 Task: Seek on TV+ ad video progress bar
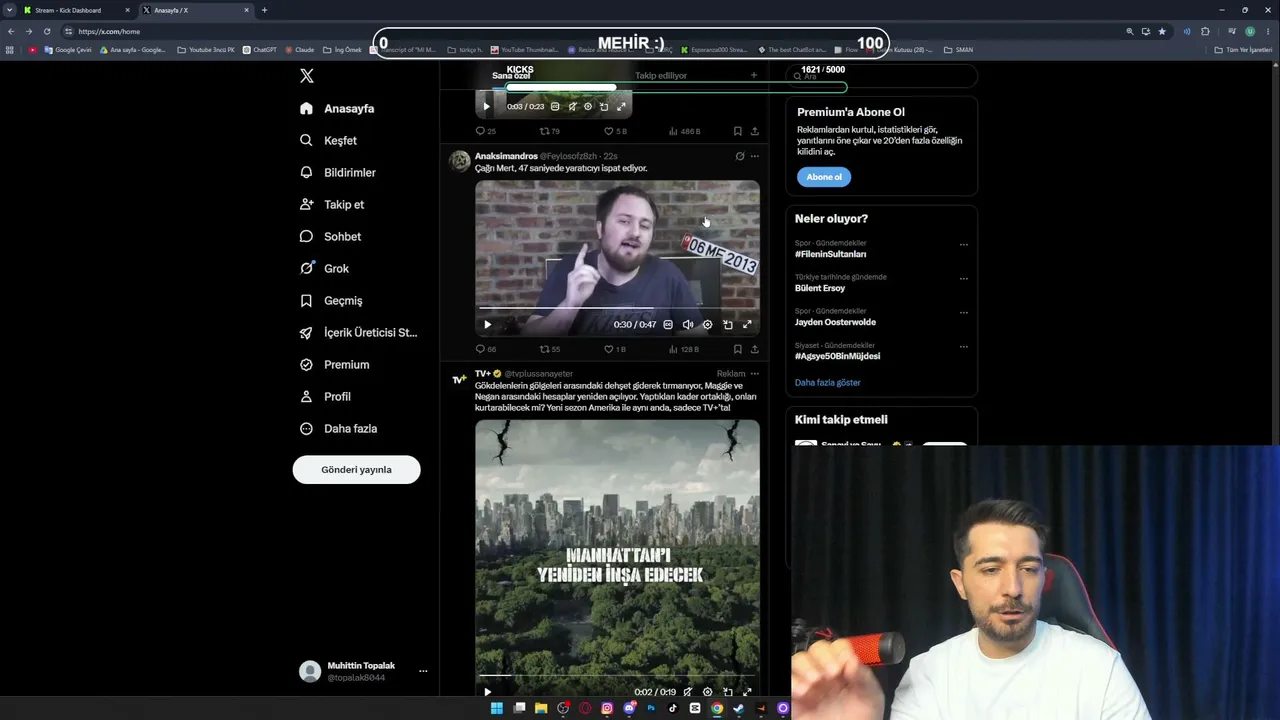(617, 675)
